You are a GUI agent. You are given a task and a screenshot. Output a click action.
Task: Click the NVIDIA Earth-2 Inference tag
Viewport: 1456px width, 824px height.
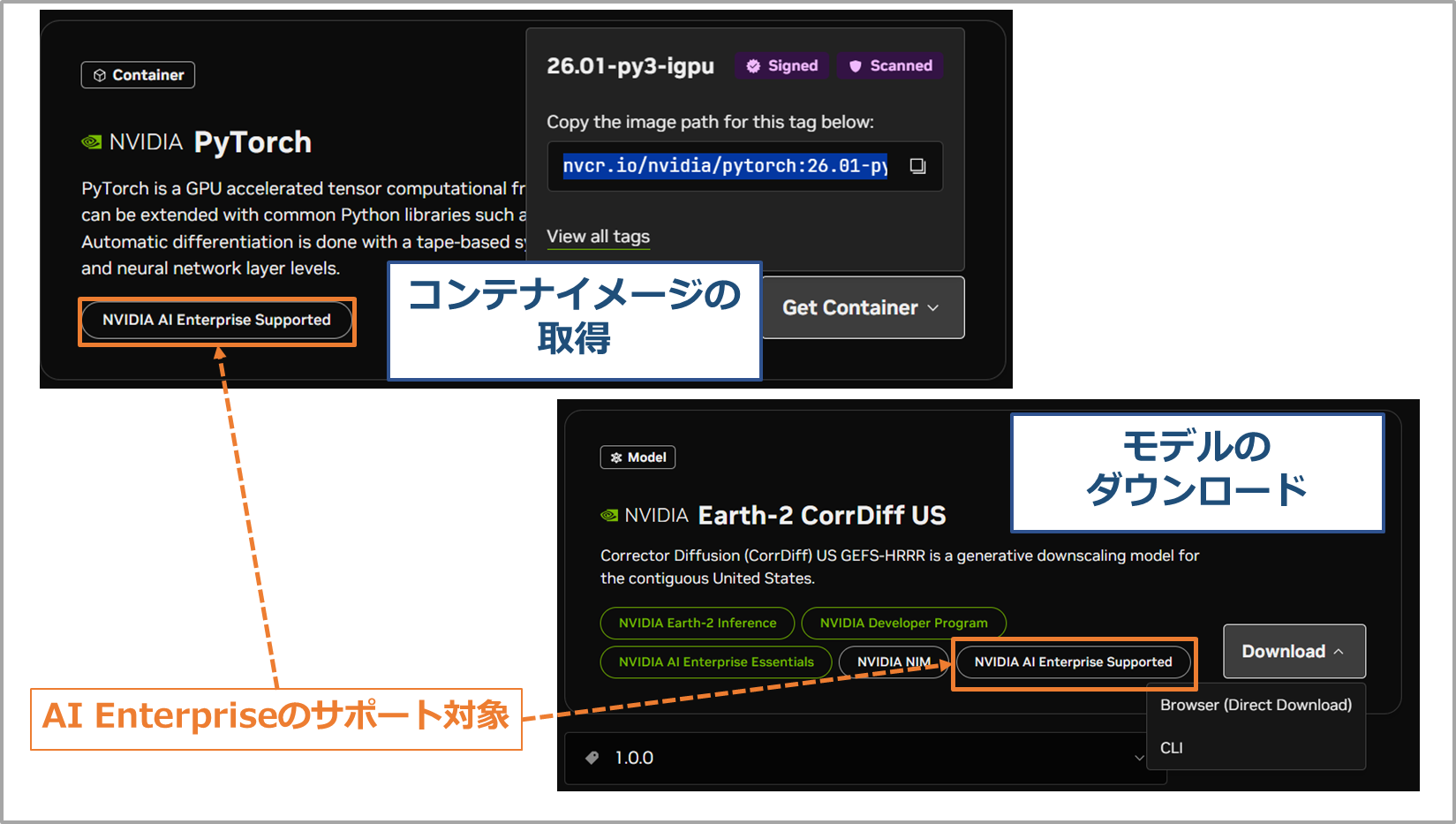pos(697,624)
